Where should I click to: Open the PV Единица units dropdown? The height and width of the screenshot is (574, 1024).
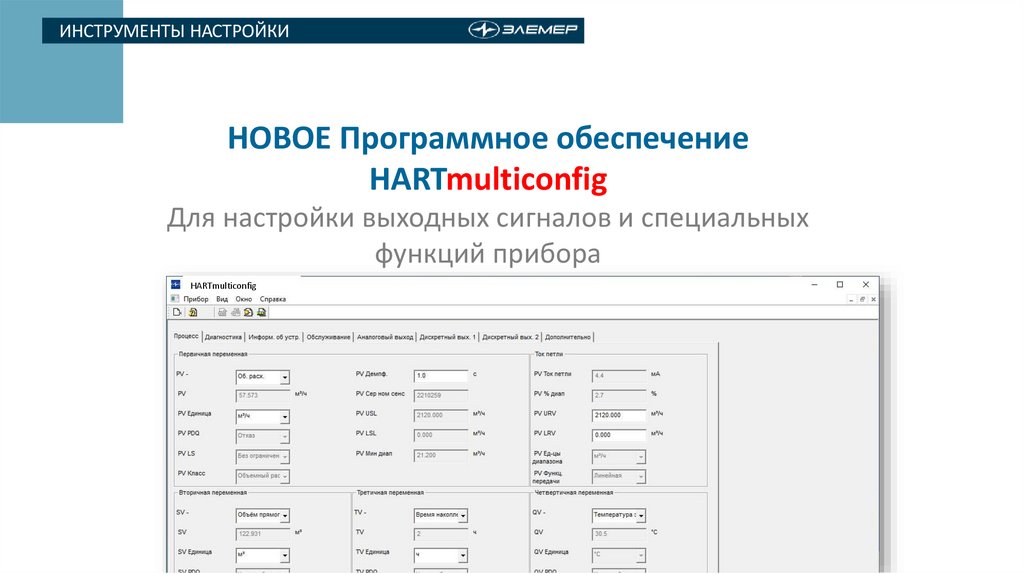pos(263,416)
